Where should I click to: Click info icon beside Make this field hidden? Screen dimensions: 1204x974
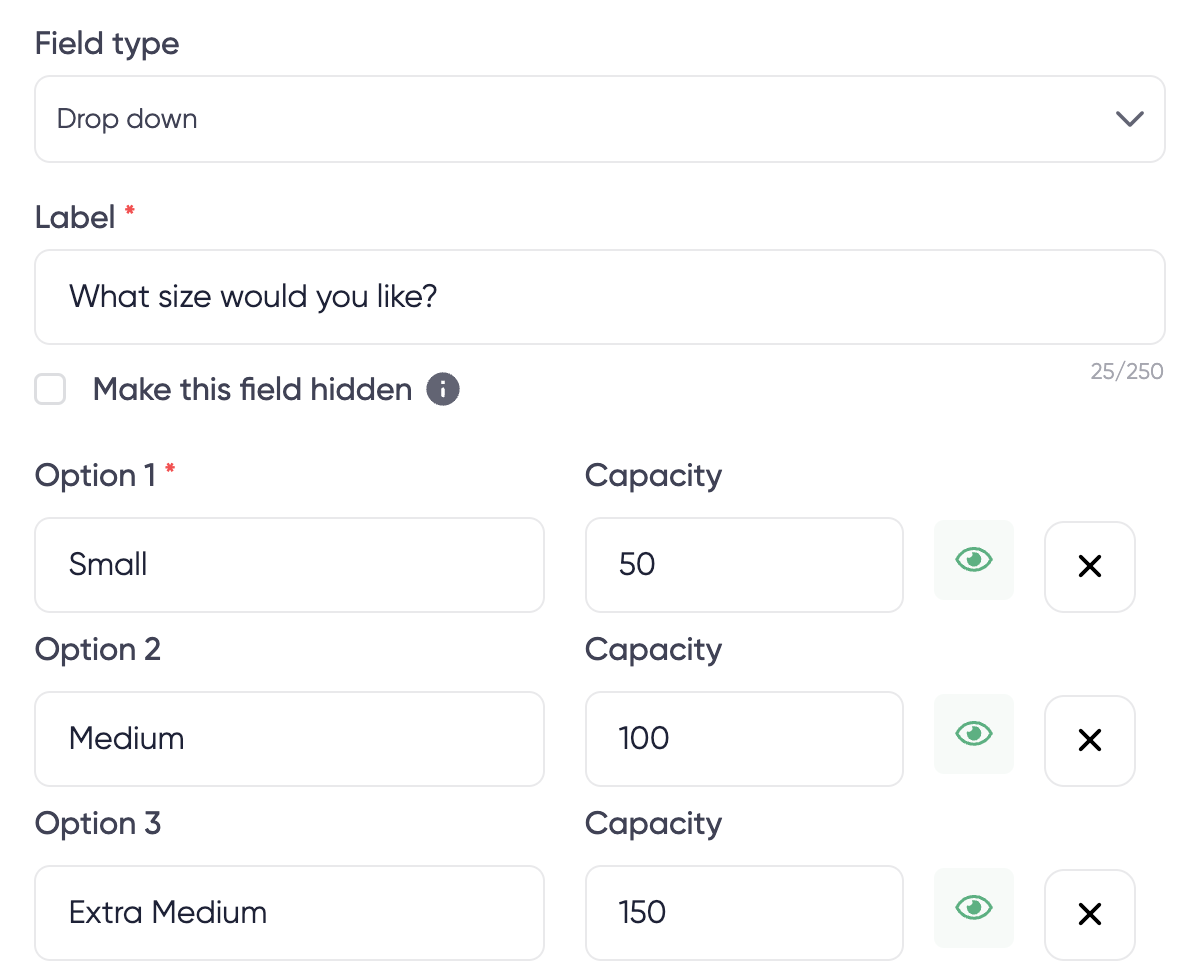(443, 389)
